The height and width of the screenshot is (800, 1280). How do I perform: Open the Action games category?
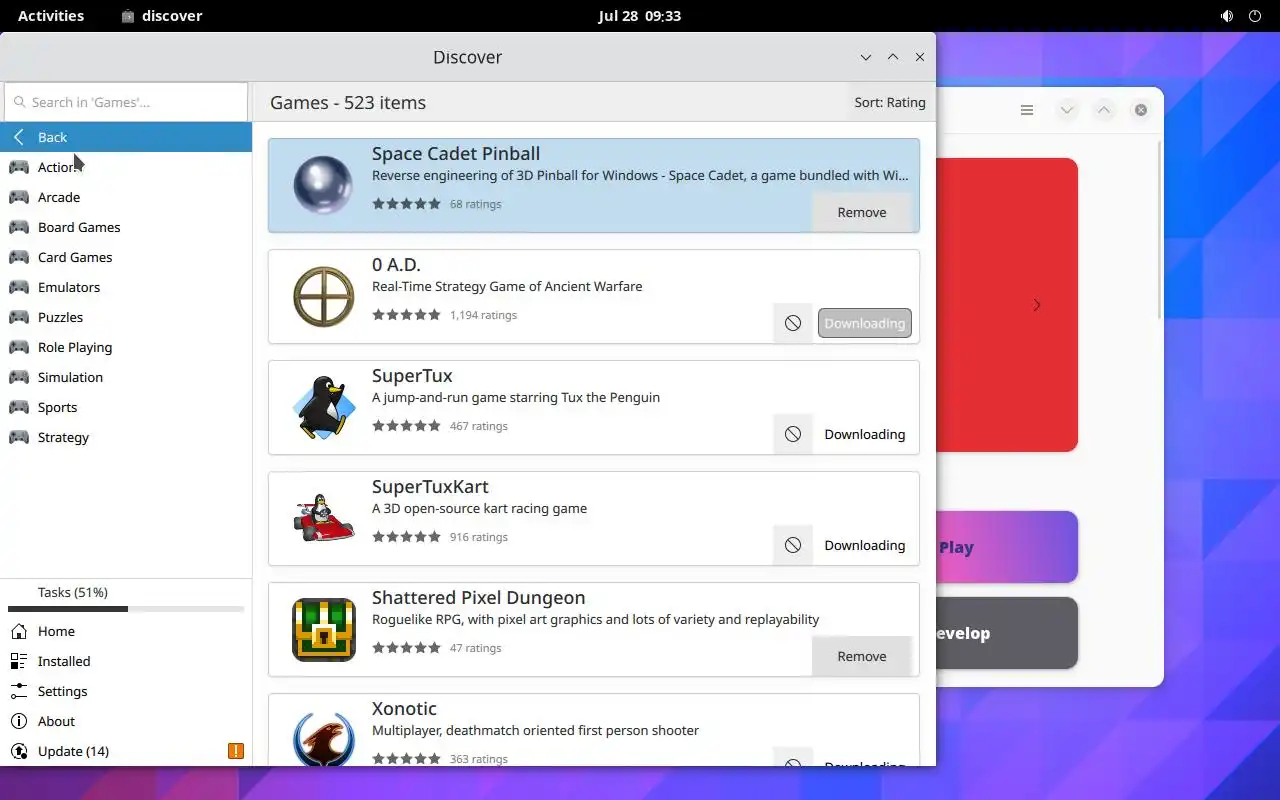126,167
